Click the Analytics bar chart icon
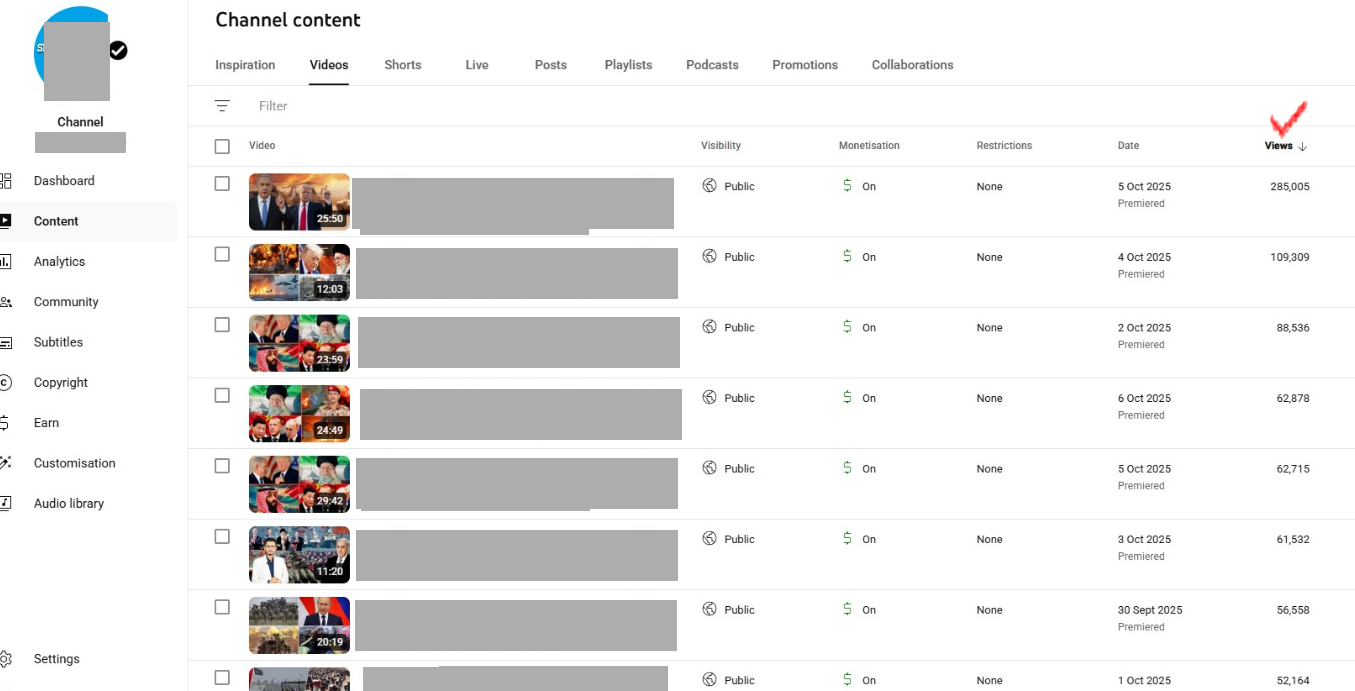Viewport: 1355px width, 691px height. click(6, 262)
